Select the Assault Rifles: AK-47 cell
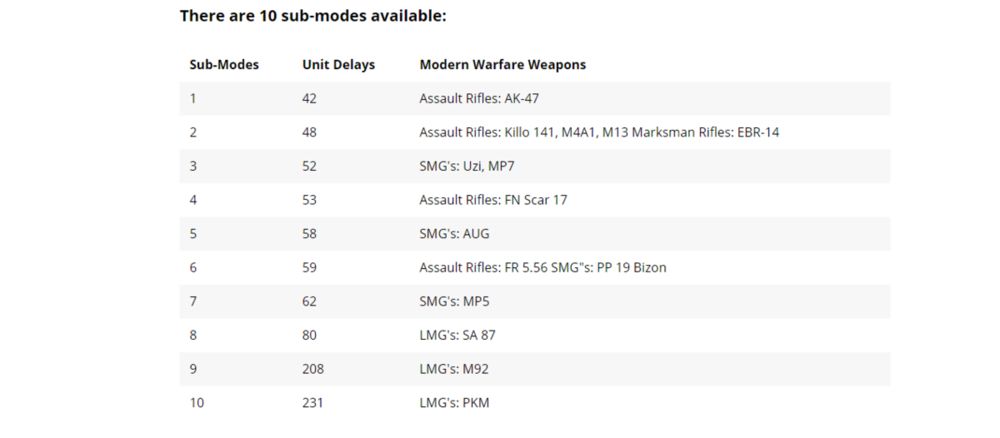Image resolution: width=1000 pixels, height=438 pixels. pyautogui.click(x=479, y=99)
